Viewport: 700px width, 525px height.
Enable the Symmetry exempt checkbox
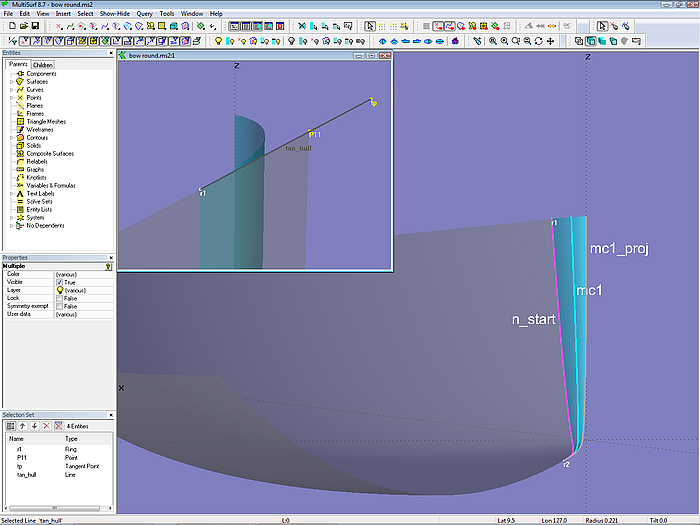(60, 306)
